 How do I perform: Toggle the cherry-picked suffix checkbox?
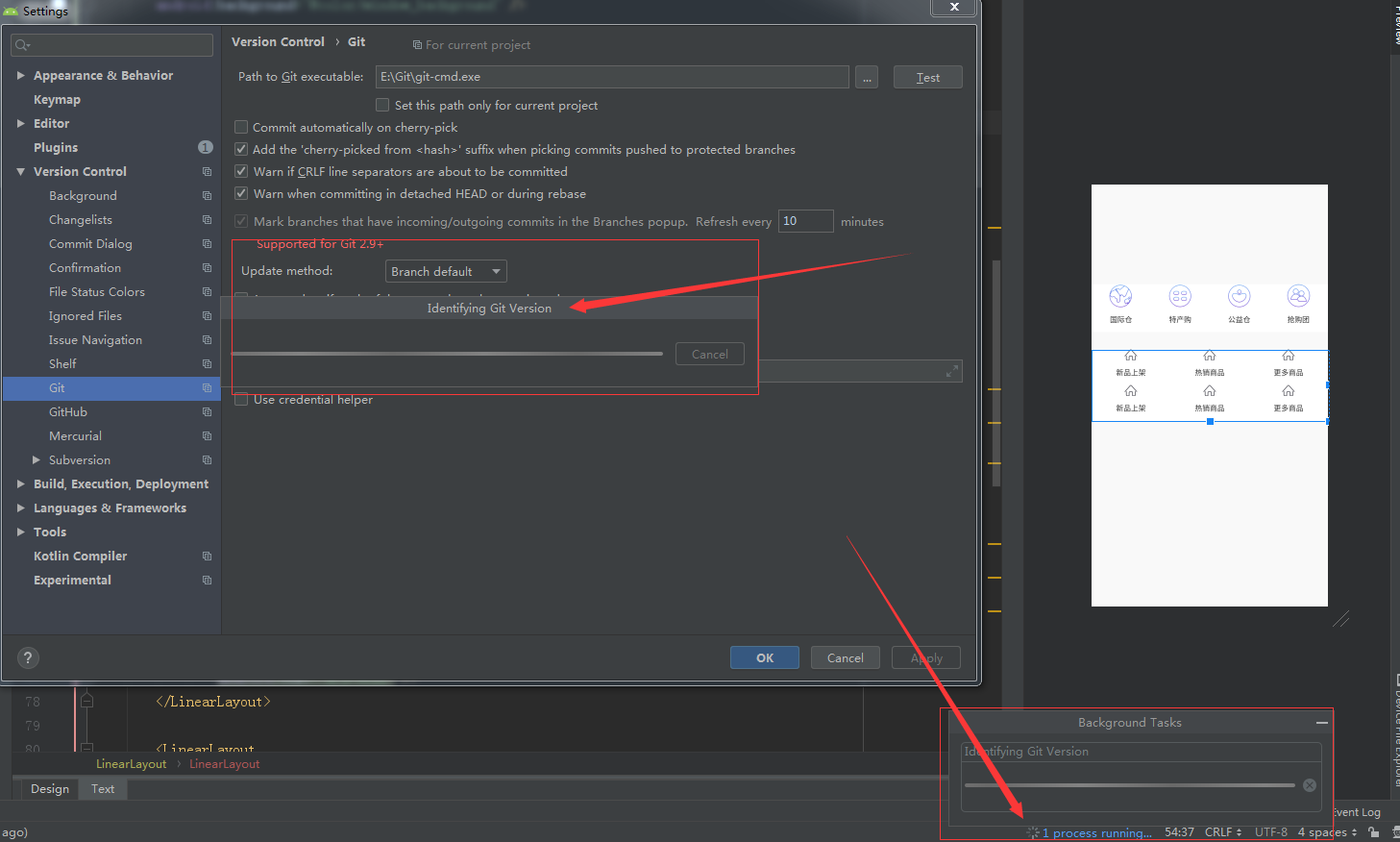click(x=241, y=149)
